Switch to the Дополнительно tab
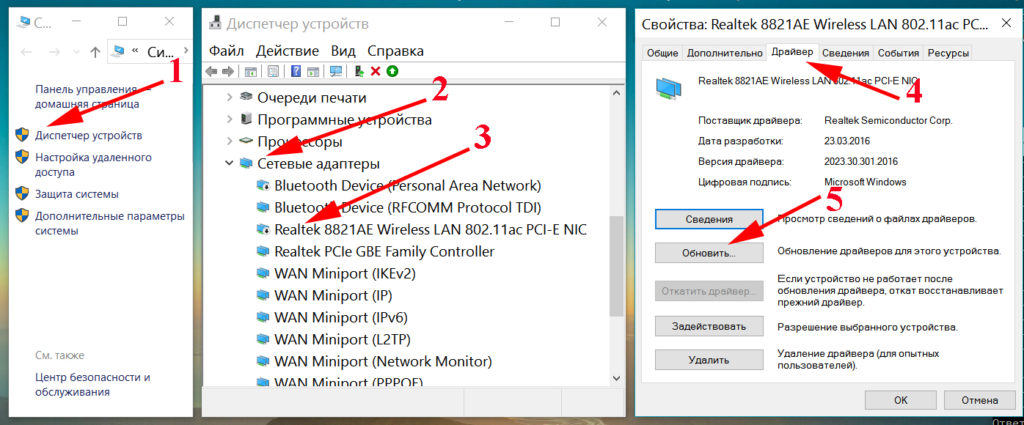Image resolution: width=1024 pixels, height=425 pixels. point(724,54)
